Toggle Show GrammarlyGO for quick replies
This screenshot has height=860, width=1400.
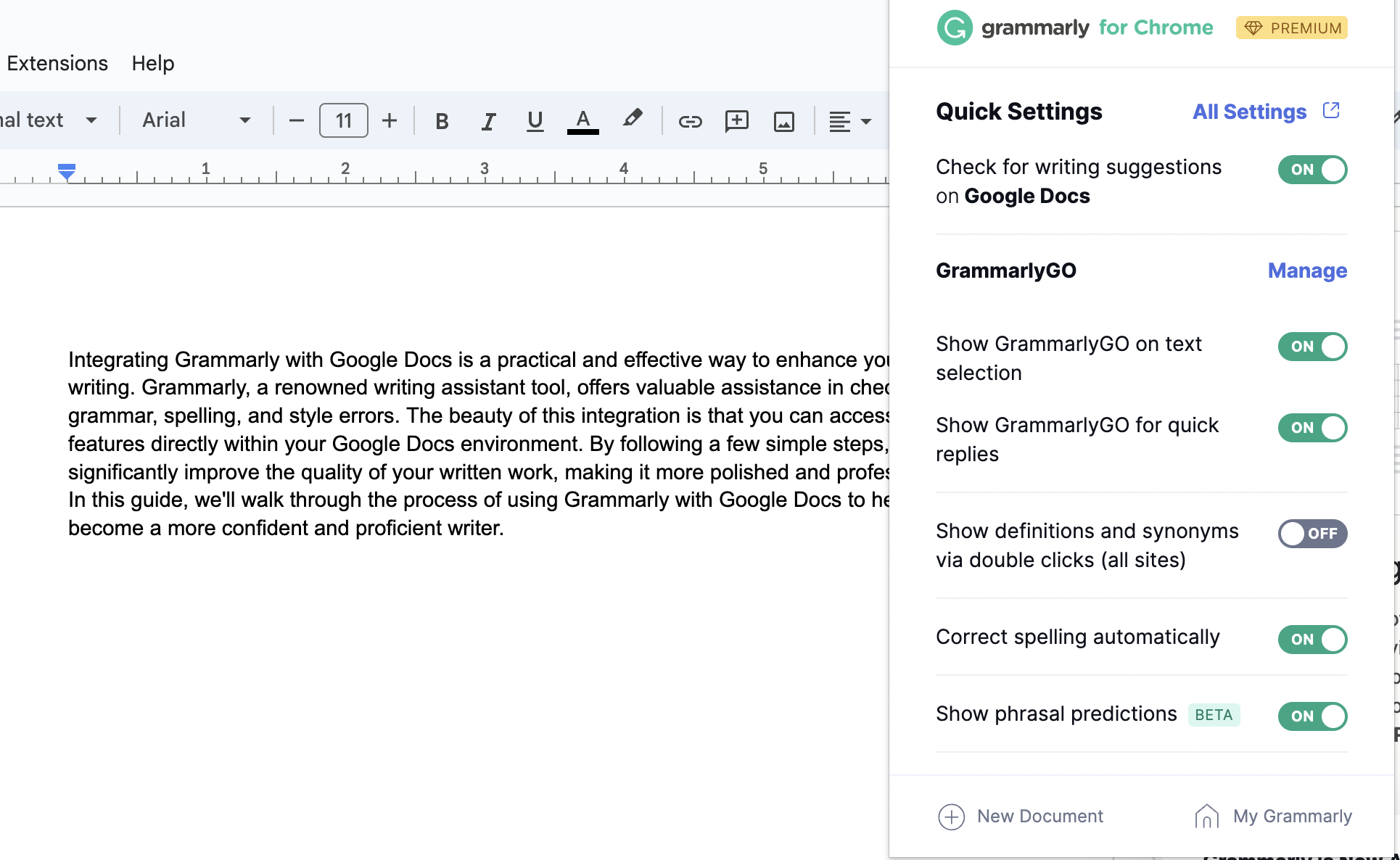pos(1312,428)
